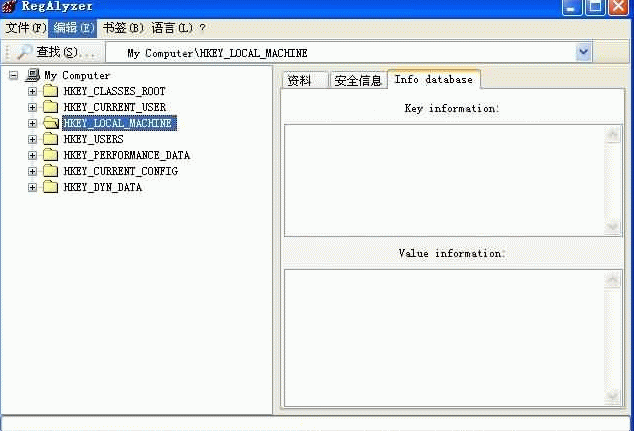Screen dimensions: 634x431
Task: Click the registry path address field
Action: click(x=340, y=53)
